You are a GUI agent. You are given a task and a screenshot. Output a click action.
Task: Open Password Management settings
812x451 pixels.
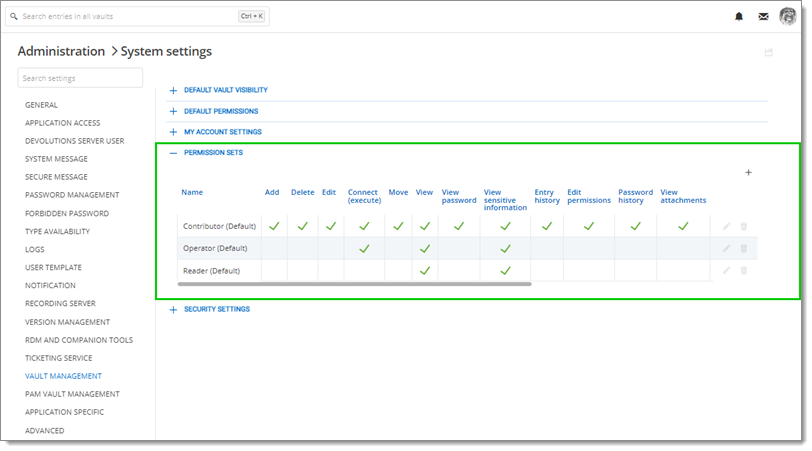(72, 195)
